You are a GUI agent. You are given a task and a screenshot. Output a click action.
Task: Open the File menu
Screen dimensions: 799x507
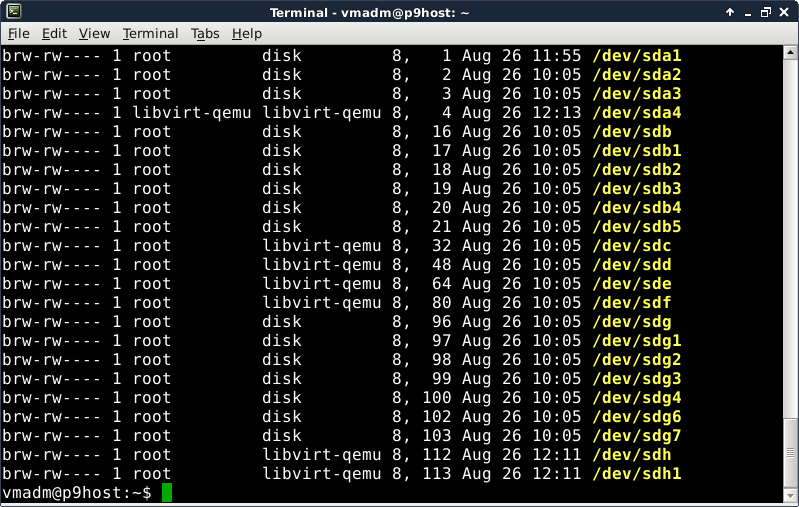[x=18, y=34]
